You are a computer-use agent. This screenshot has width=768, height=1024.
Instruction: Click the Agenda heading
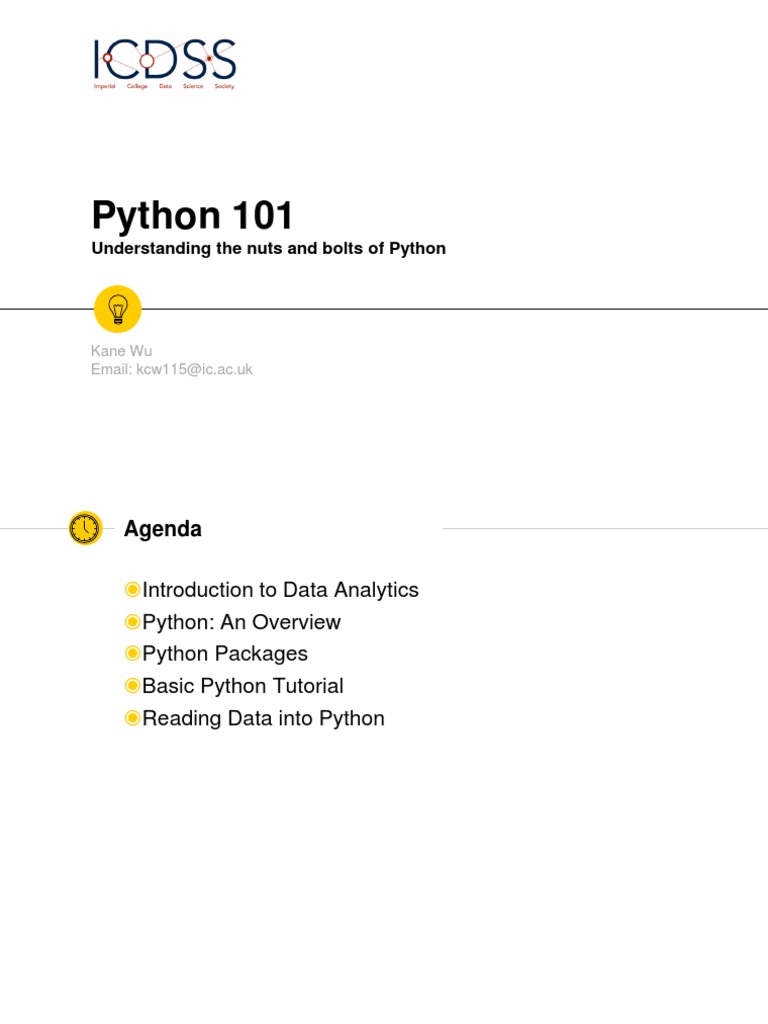[163, 529]
